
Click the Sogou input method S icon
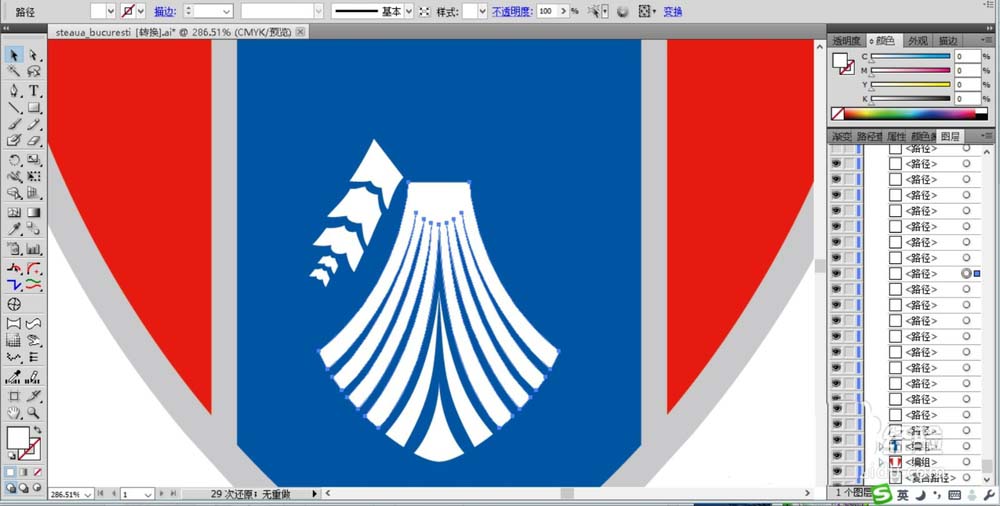tap(882, 495)
